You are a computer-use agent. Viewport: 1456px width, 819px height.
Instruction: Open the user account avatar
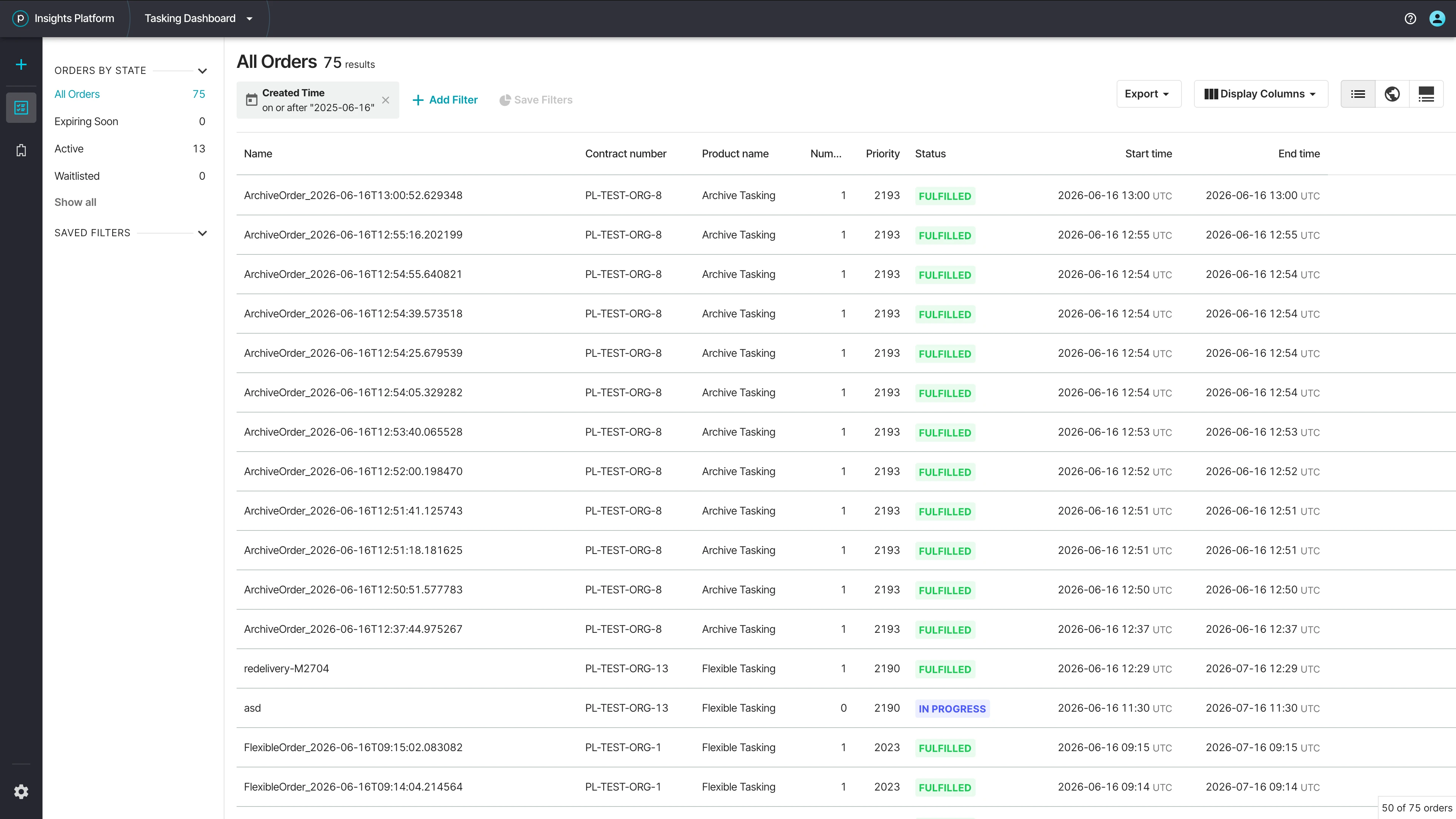tap(1437, 19)
